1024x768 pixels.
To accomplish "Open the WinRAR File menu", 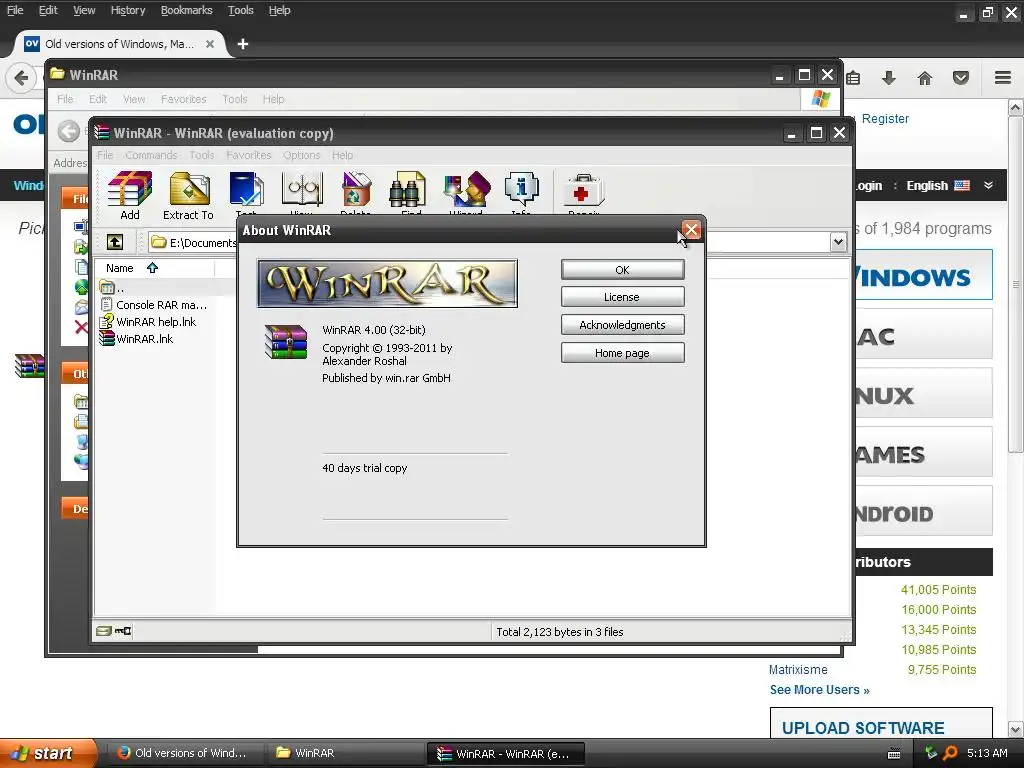I will pos(105,155).
